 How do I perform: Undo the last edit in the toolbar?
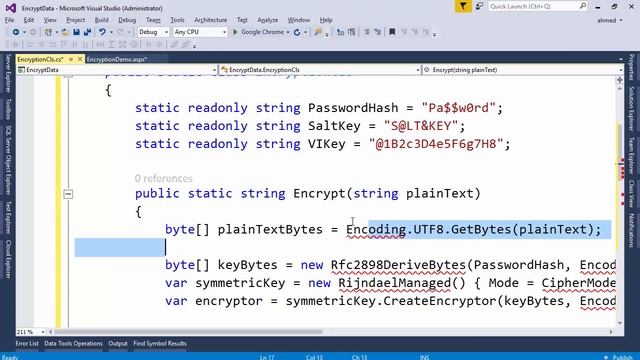pos(102,32)
